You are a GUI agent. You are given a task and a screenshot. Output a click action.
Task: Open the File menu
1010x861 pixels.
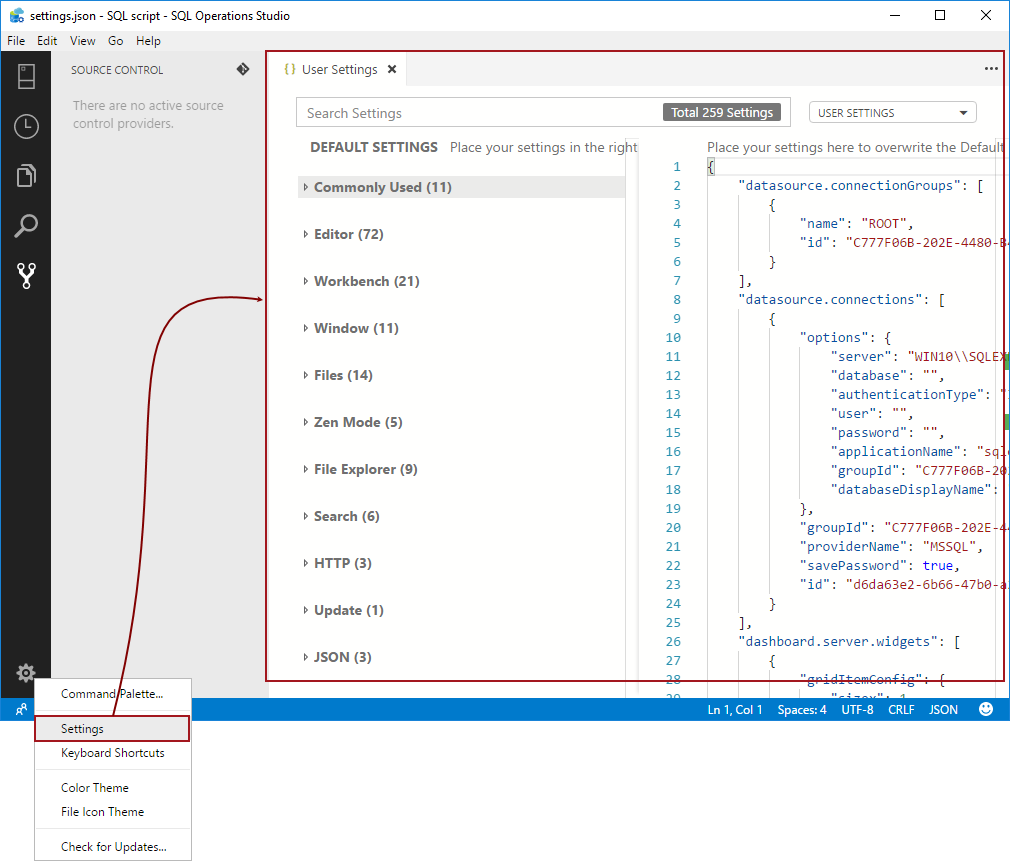click(x=15, y=41)
